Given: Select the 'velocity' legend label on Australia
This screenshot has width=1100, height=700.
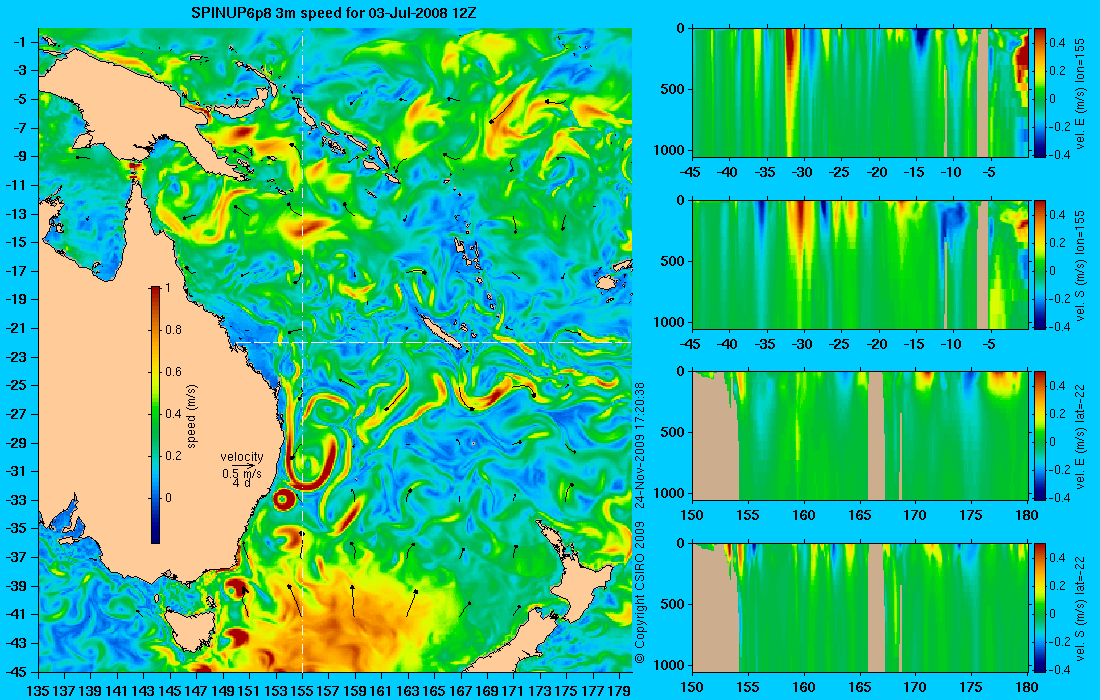Looking at the screenshot, I should pyautogui.click(x=241, y=457).
